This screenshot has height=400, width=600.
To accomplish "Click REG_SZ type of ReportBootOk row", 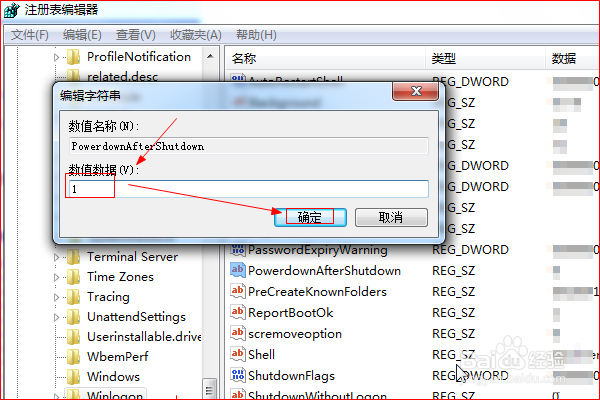I will coord(453,313).
